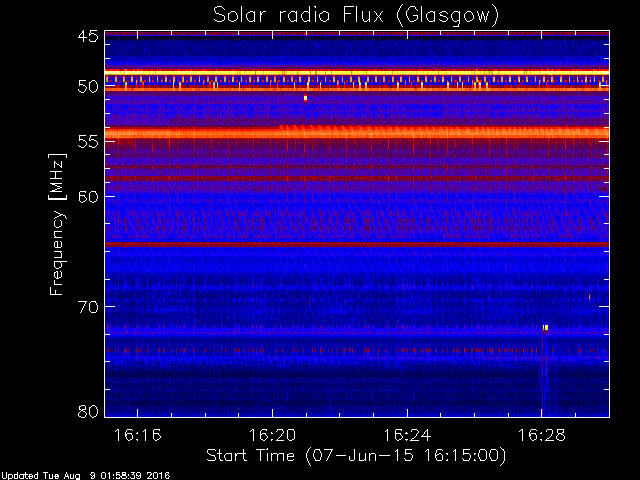640x480 pixels.
Task: Click the 'Start Time (07-Jun-15 16:15:00)' axis label
Action: [355, 455]
